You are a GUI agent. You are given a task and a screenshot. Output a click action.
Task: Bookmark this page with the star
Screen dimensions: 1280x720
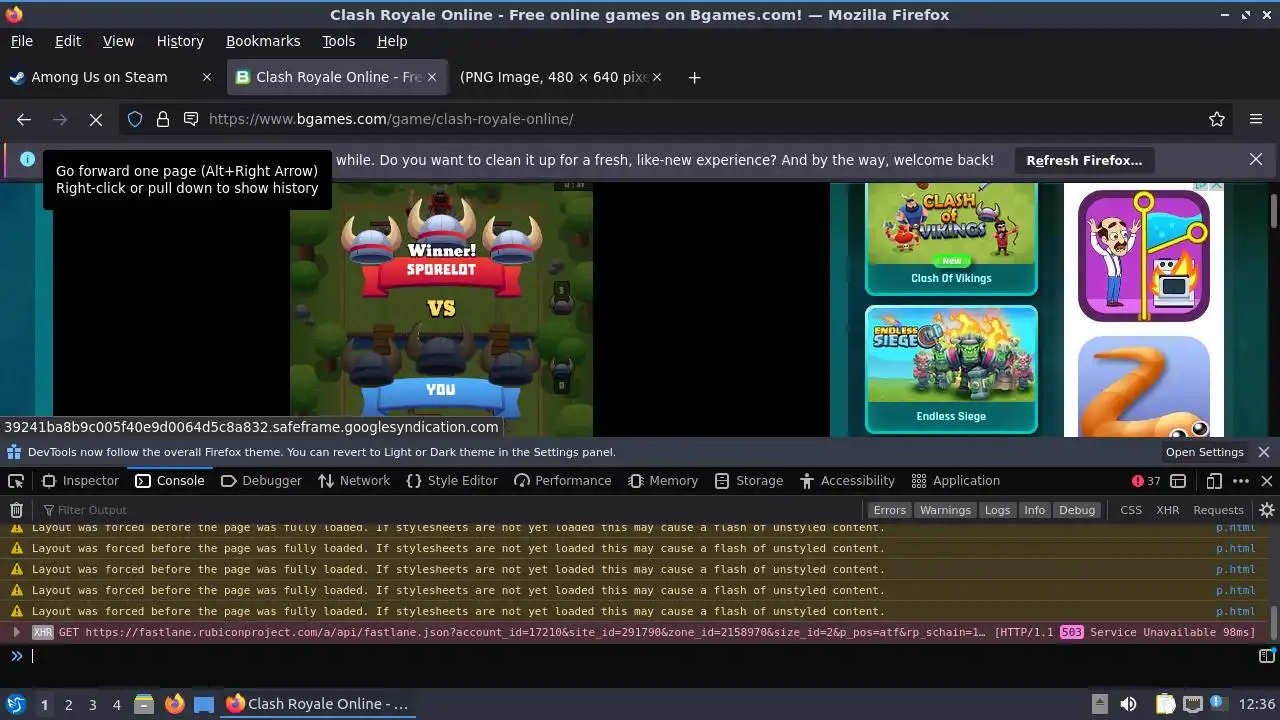(1217, 119)
